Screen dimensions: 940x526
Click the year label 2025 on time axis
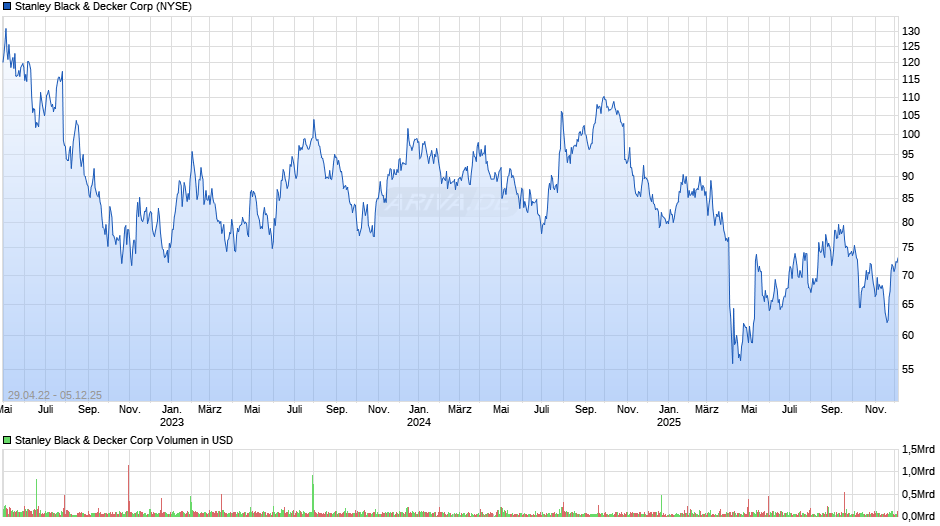[x=668, y=422]
